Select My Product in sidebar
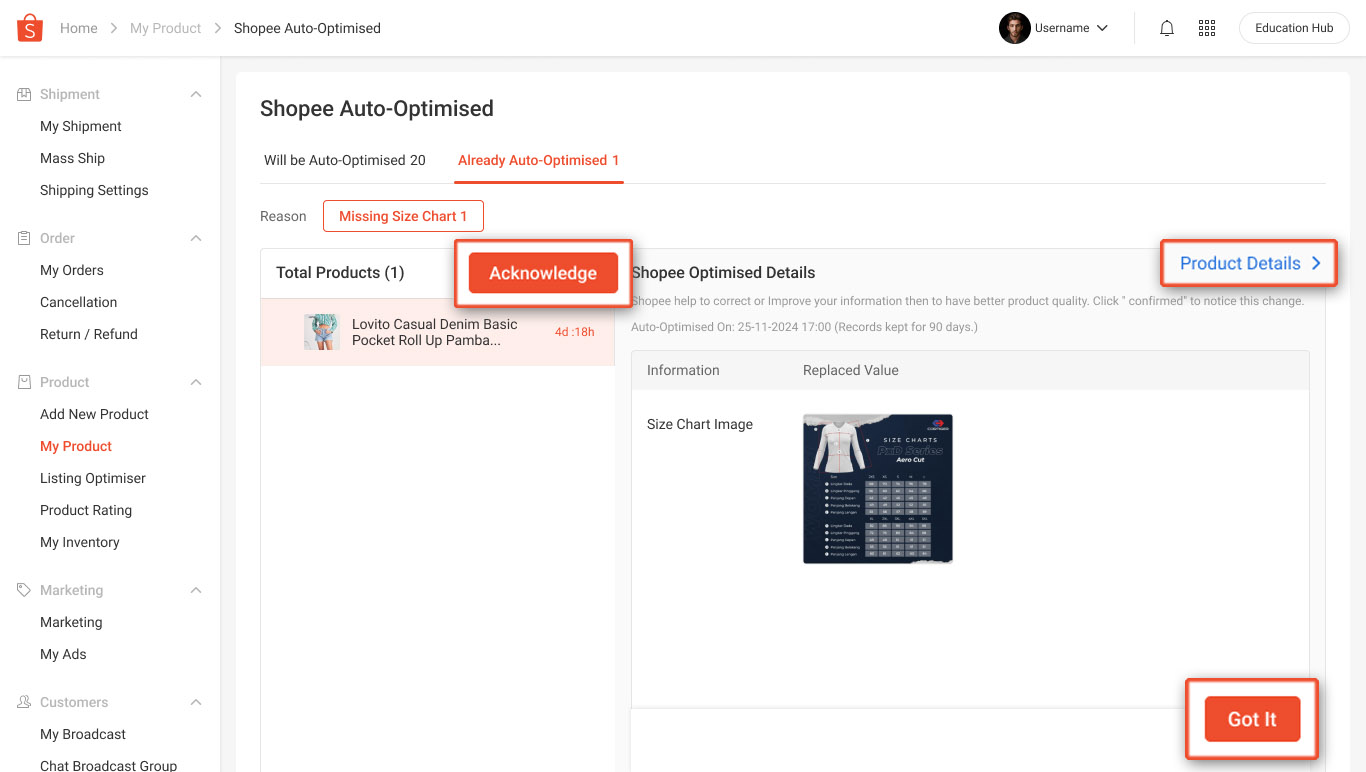 pos(76,446)
